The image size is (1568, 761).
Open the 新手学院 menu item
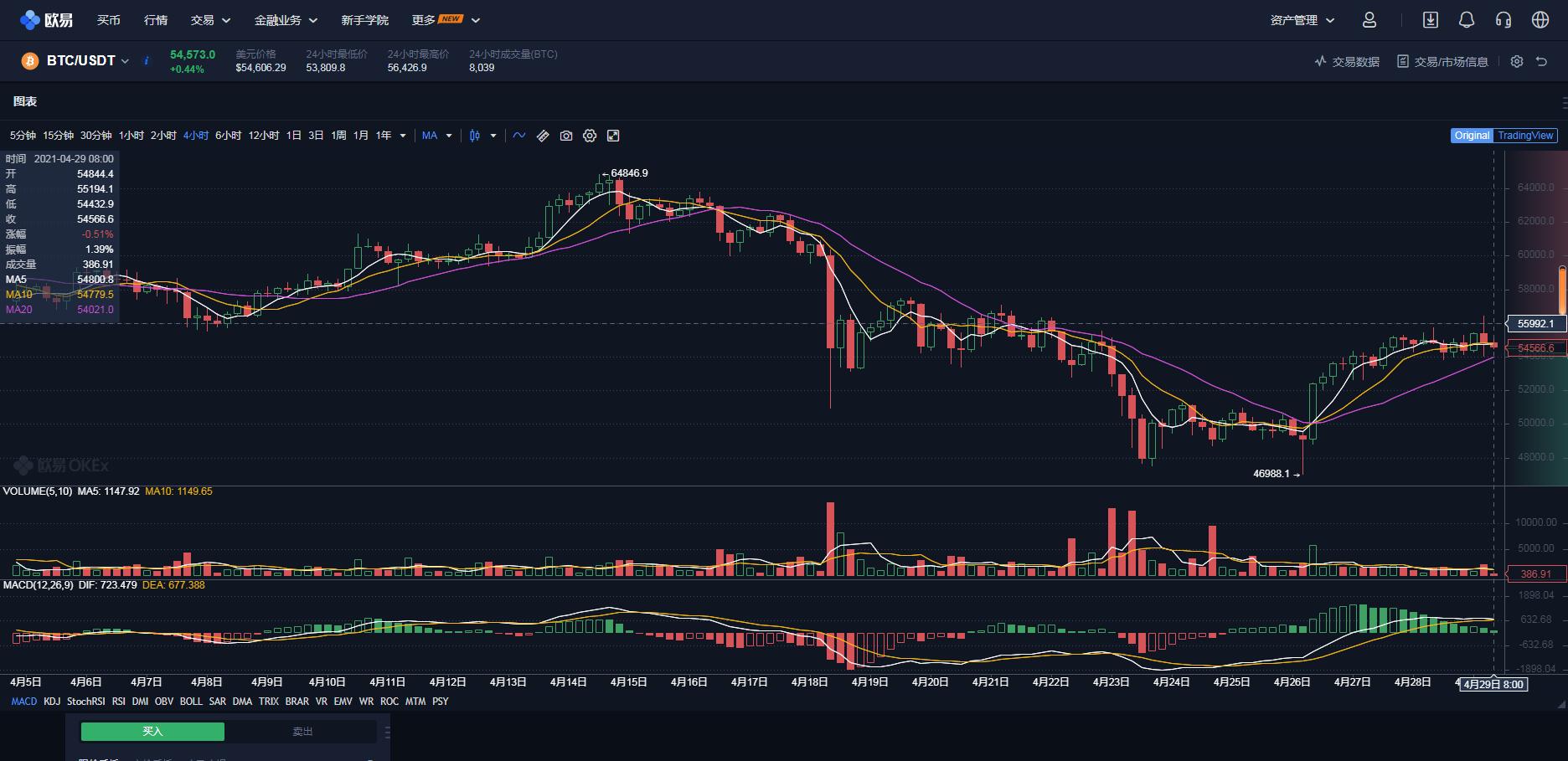365,20
